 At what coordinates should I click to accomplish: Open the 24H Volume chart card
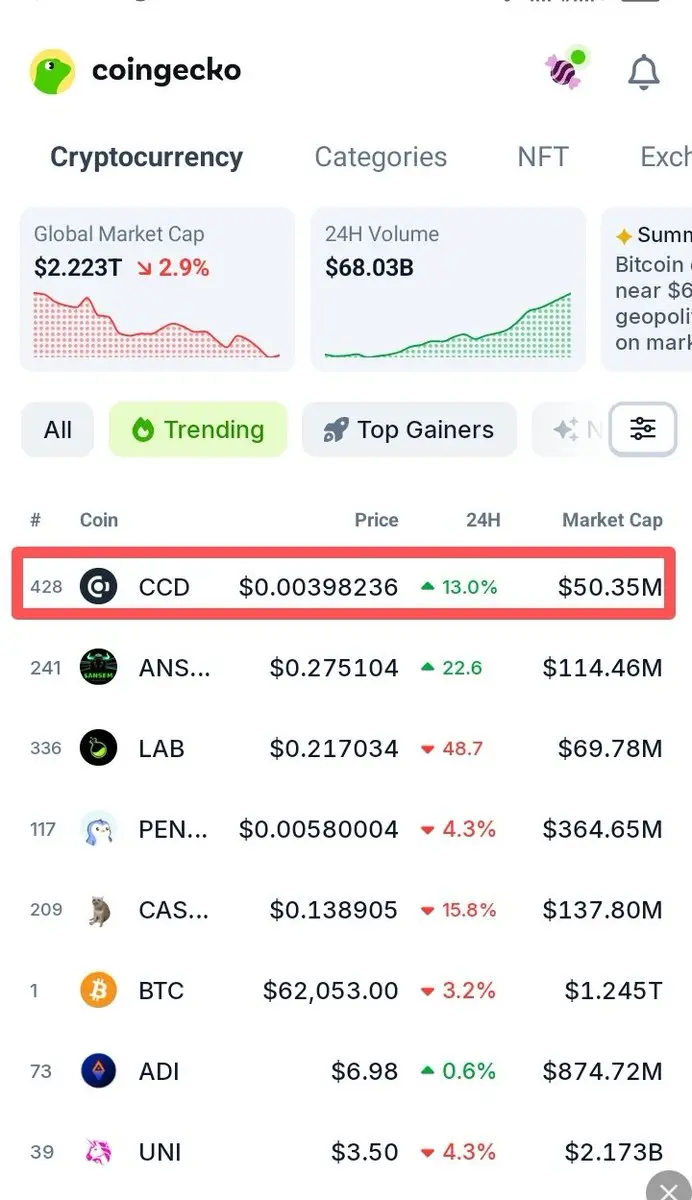(x=448, y=289)
